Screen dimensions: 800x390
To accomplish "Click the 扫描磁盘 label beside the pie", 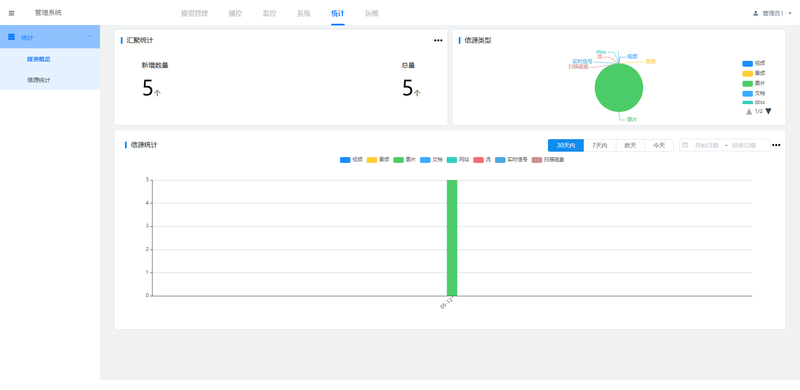I will point(579,66).
